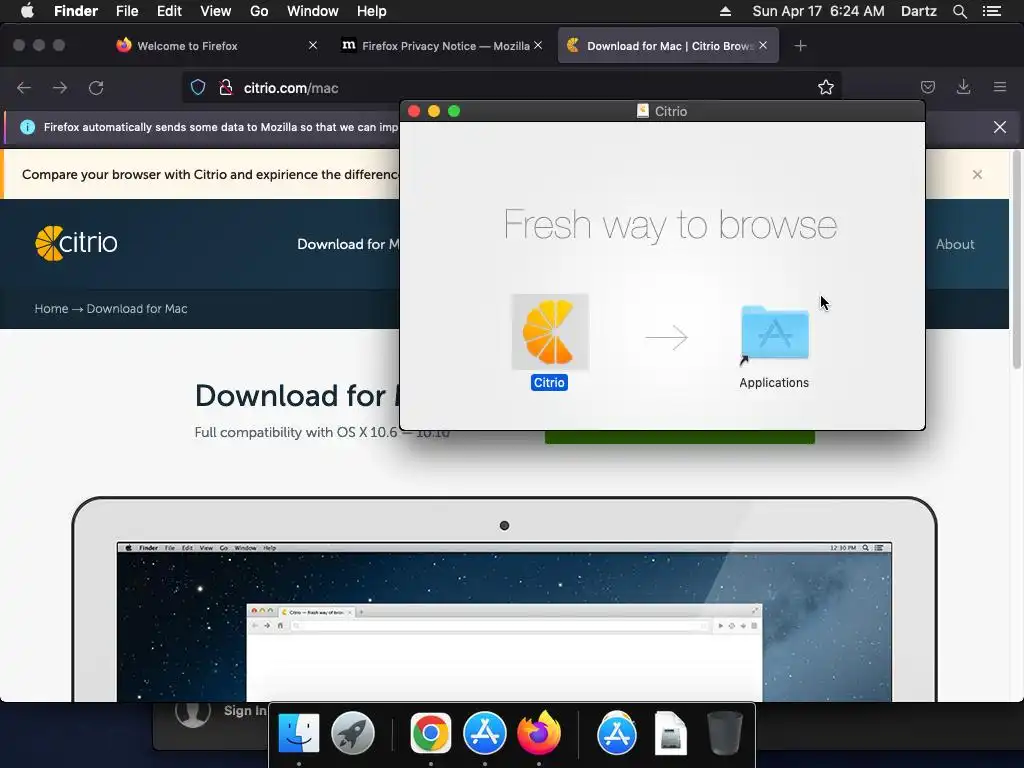The image size is (1024, 768).
Task: Open Control Center list icon in menu bar
Action: point(992,11)
